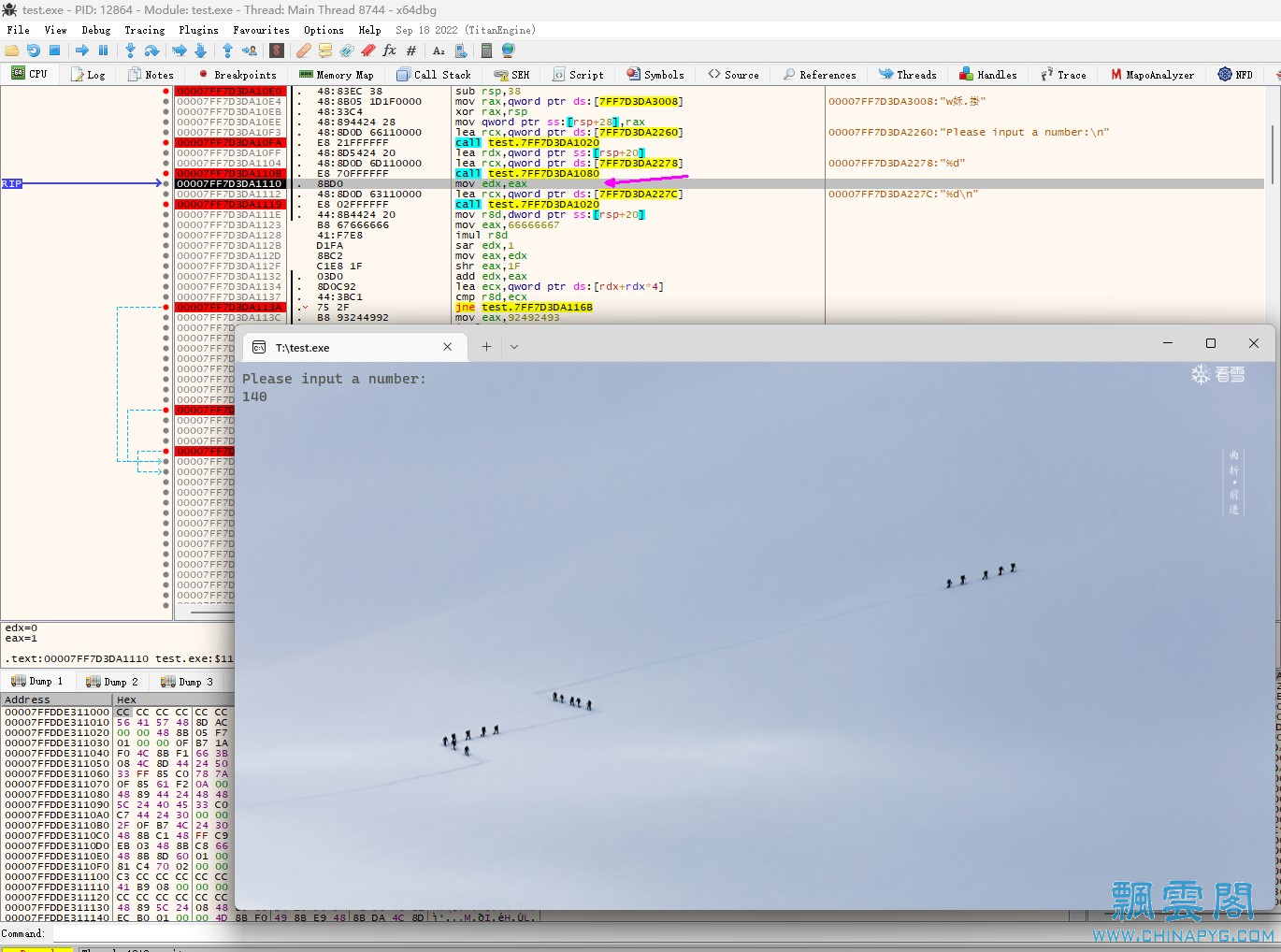Click the Execute Till Return icon

click(227, 50)
